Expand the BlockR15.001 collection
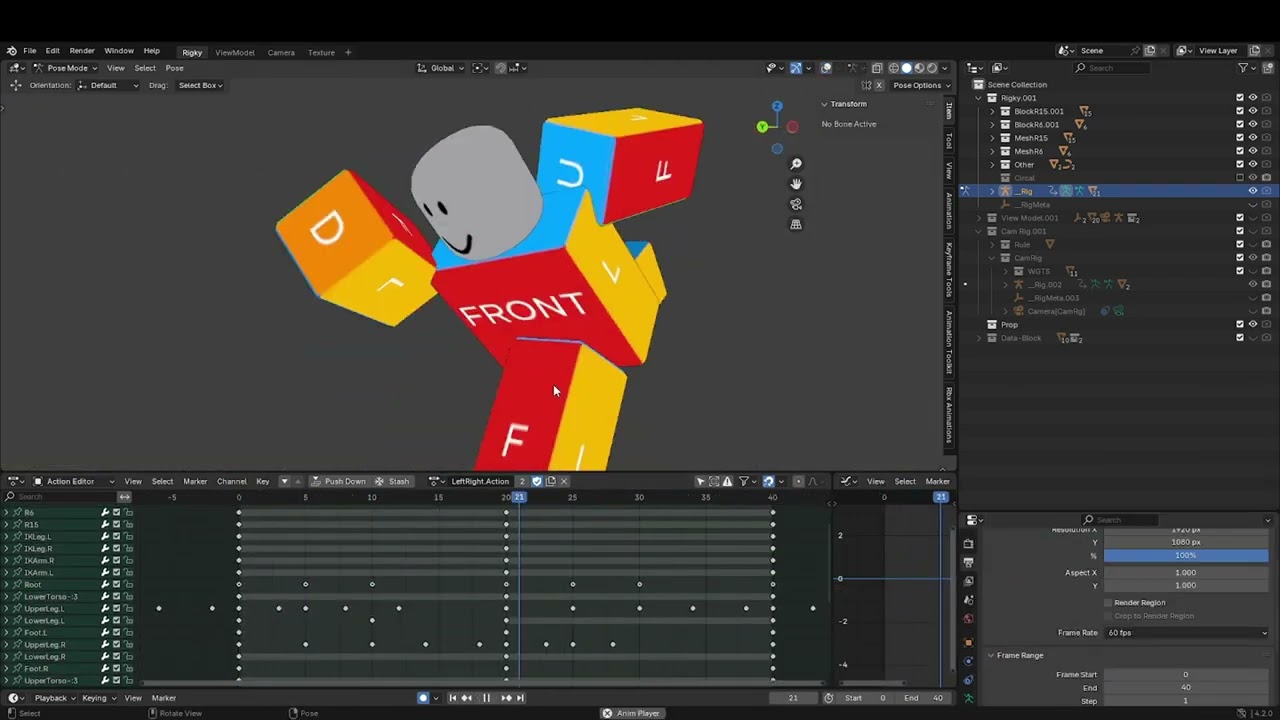Screen dimensions: 1280x720 point(992,111)
